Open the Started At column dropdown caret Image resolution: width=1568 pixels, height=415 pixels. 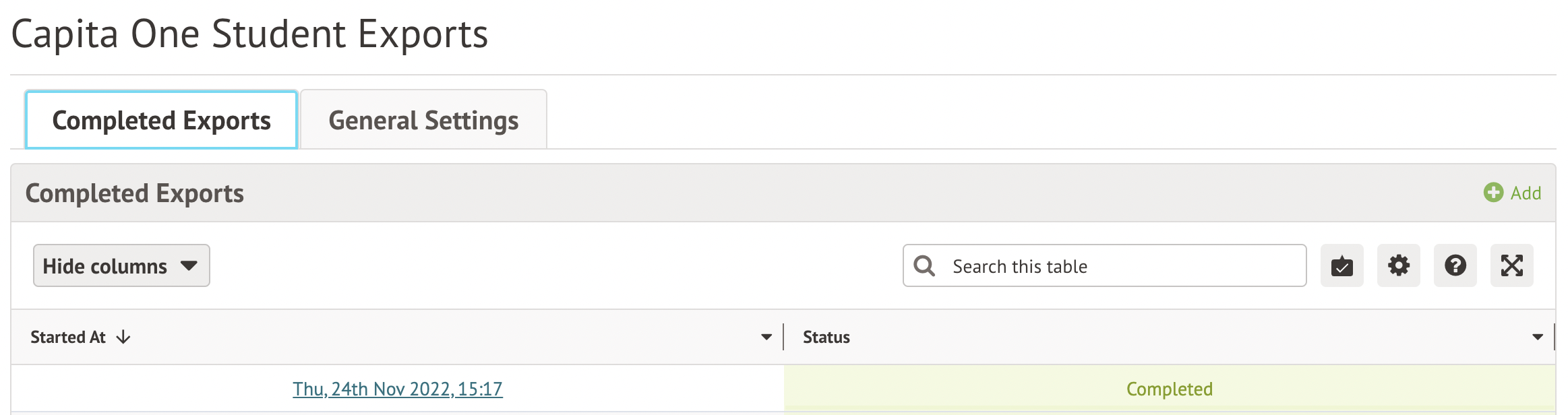(x=766, y=337)
